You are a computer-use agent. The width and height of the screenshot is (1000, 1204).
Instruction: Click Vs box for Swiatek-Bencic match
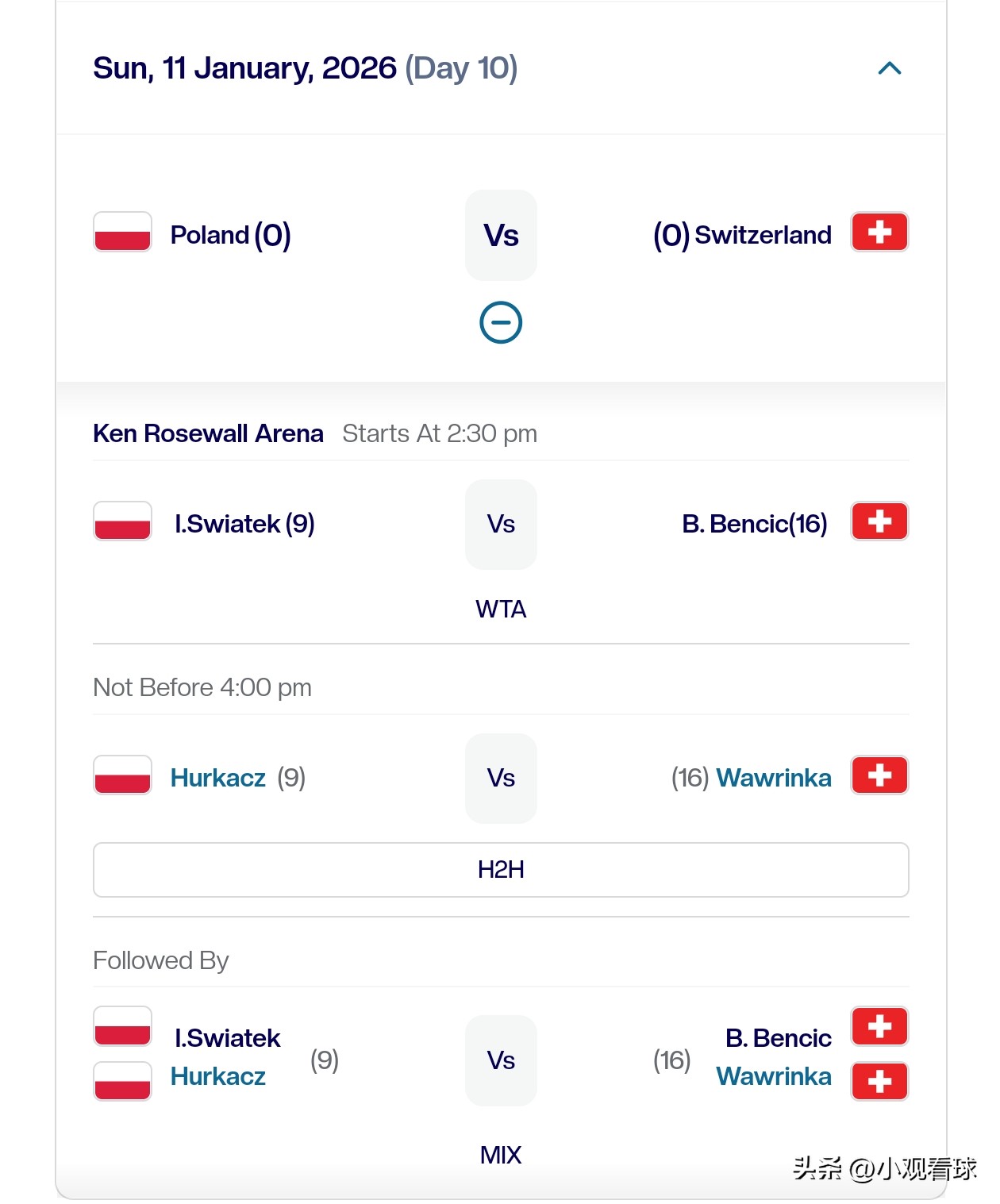[501, 524]
